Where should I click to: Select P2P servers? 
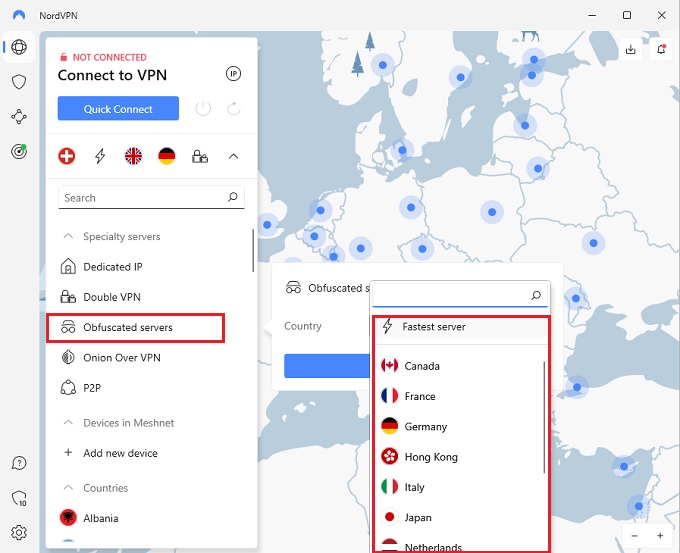click(x=92, y=388)
